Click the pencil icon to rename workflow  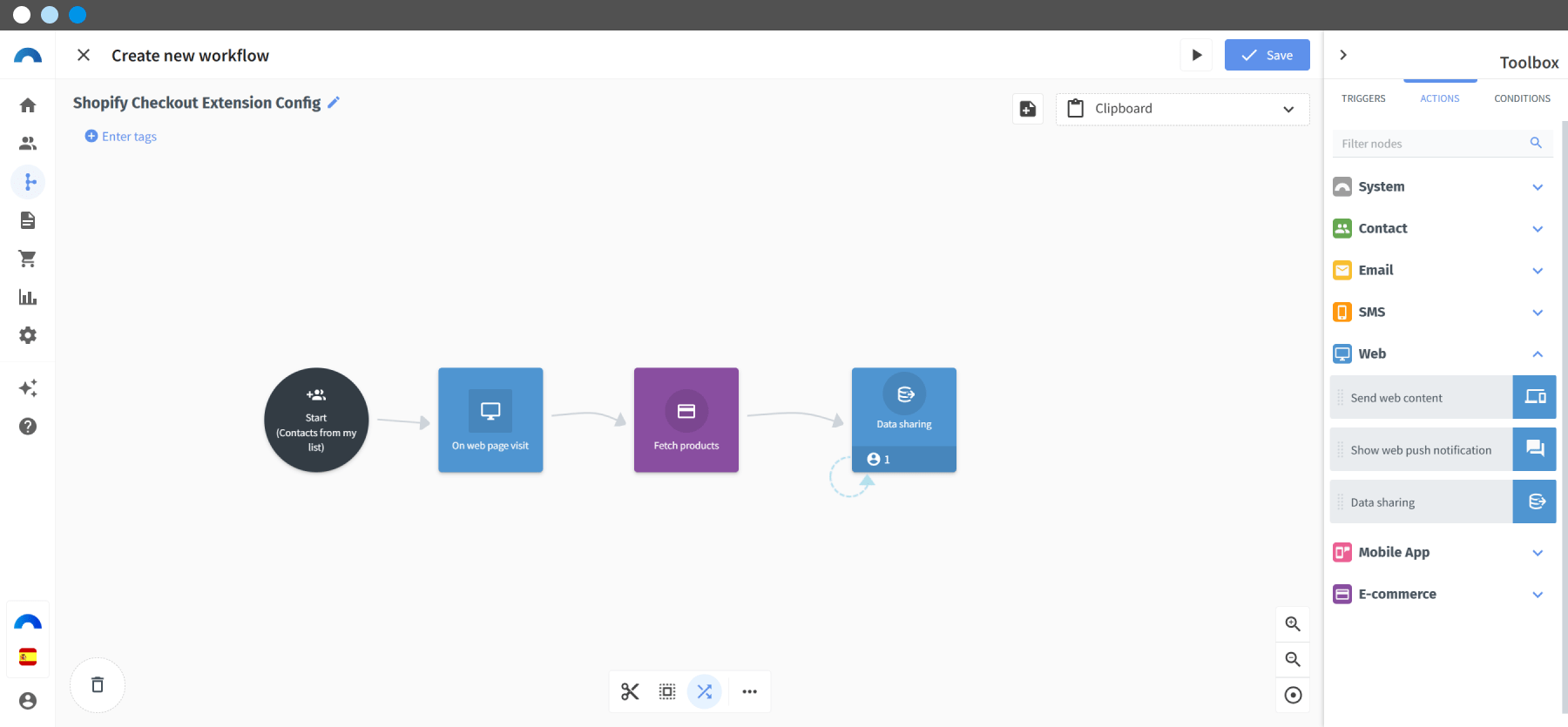(x=334, y=103)
